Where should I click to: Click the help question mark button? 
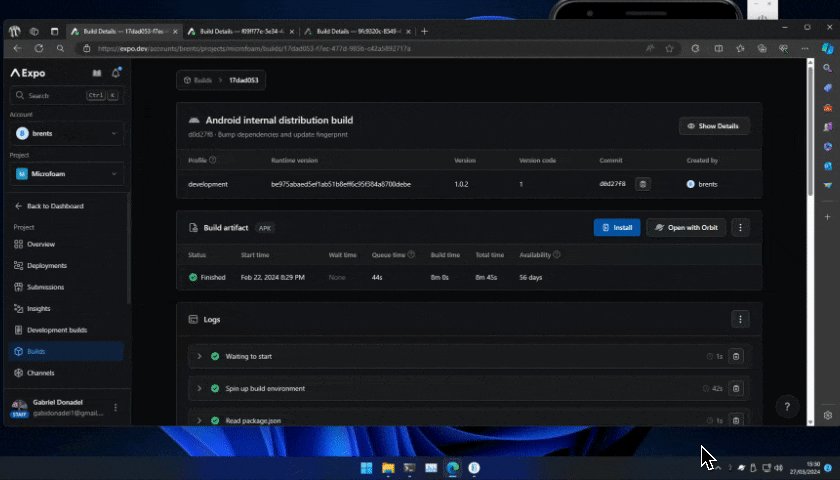click(x=787, y=407)
